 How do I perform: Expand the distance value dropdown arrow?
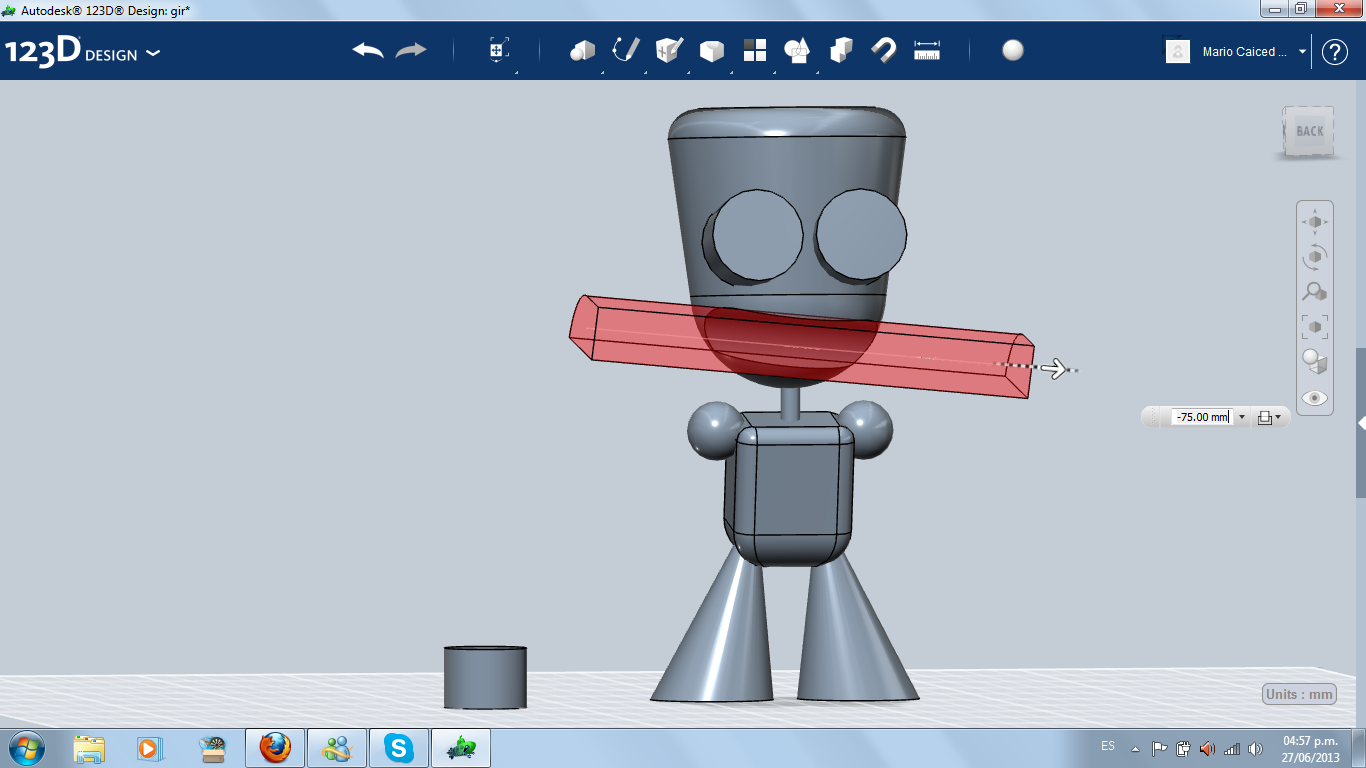coord(1242,417)
